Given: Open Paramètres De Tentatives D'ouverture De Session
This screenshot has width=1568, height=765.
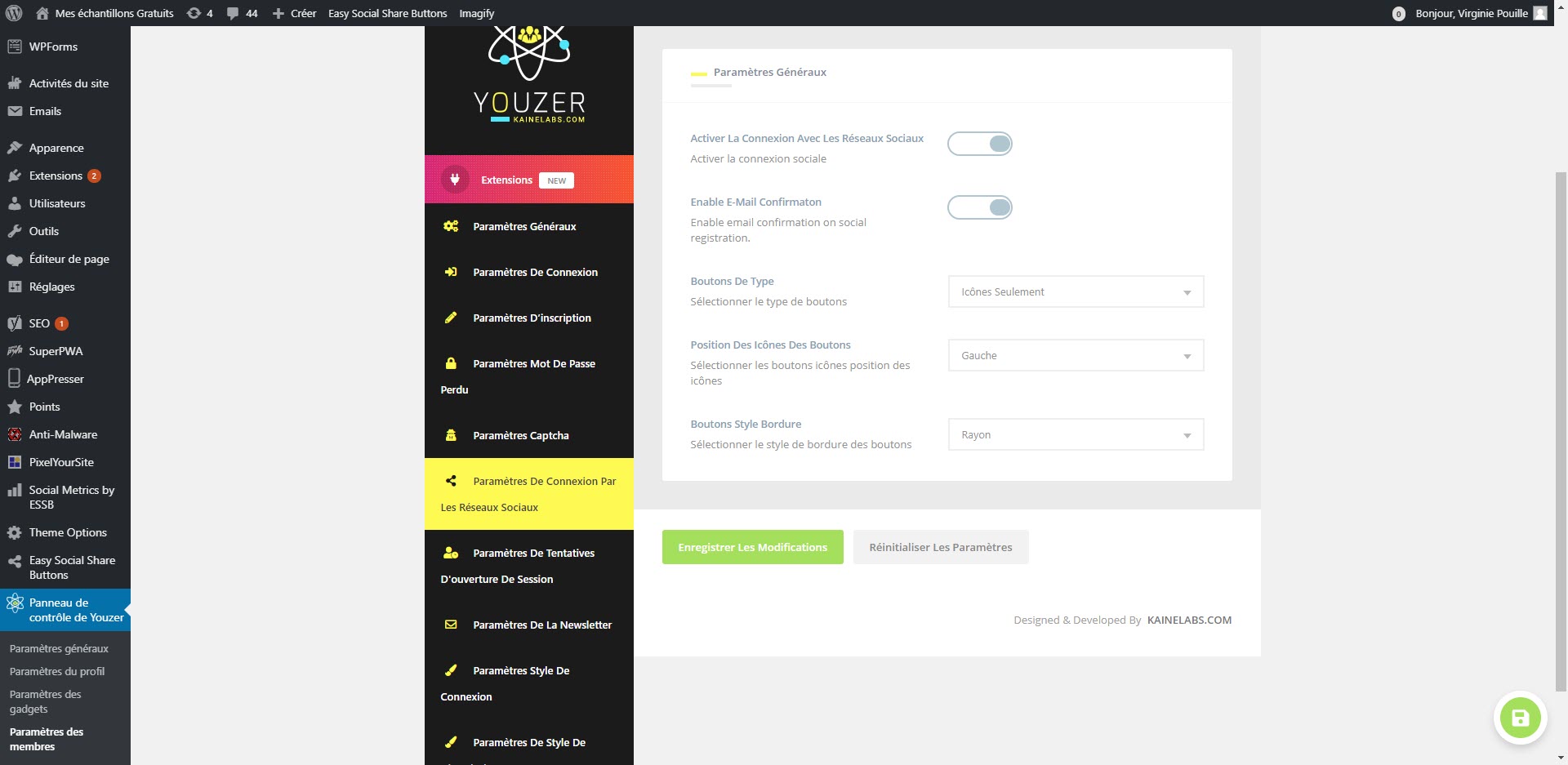Looking at the screenshot, I should click(x=529, y=566).
